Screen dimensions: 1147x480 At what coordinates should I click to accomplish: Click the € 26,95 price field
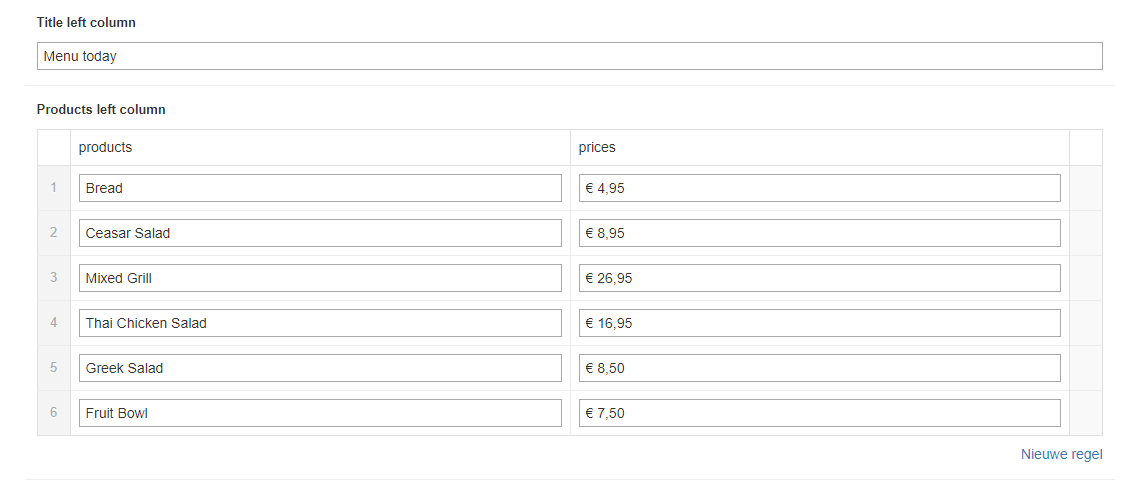(x=819, y=278)
